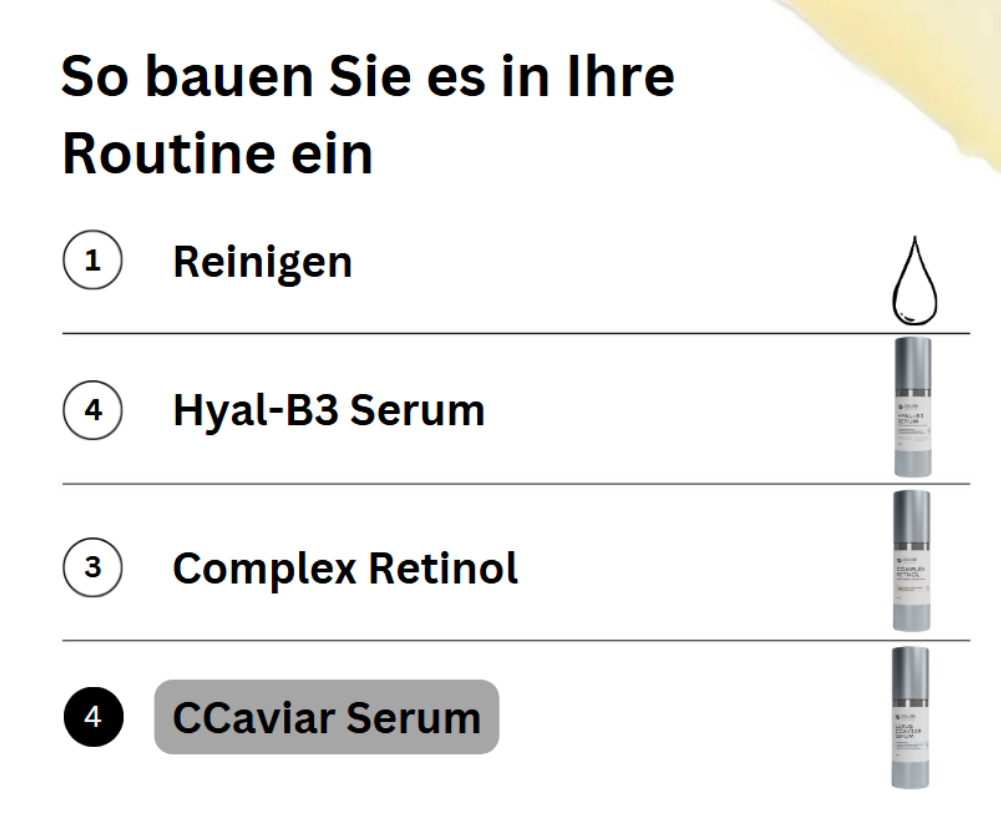Click step circle 3 beside Complex Retinol
The height and width of the screenshot is (813, 1001).
click(x=93, y=568)
